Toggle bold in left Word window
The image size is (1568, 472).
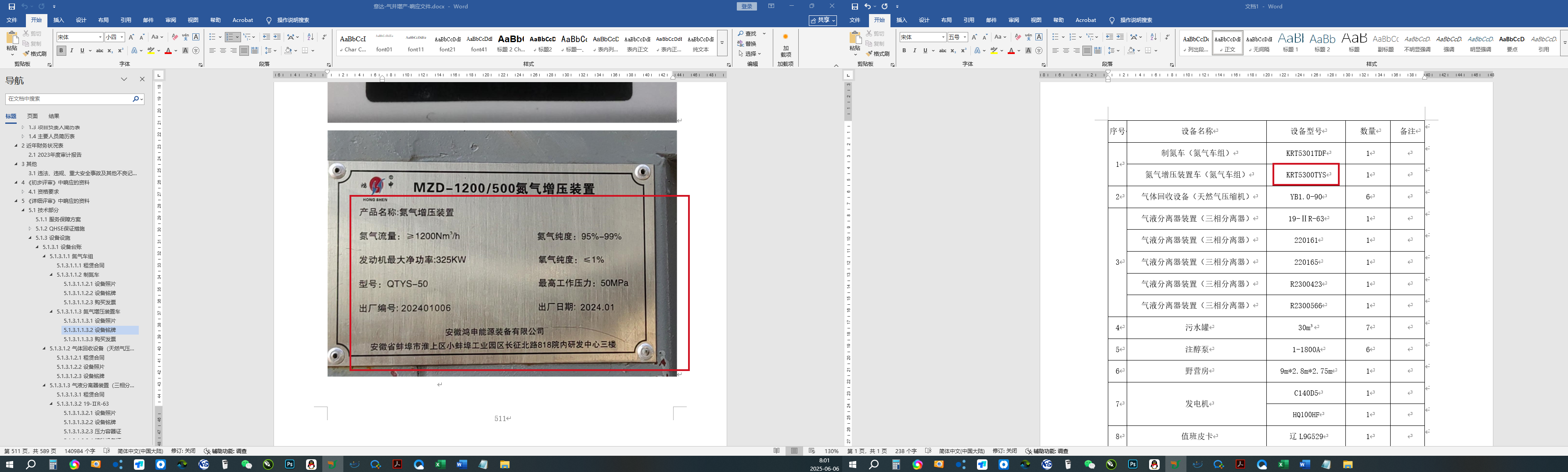tap(61, 50)
